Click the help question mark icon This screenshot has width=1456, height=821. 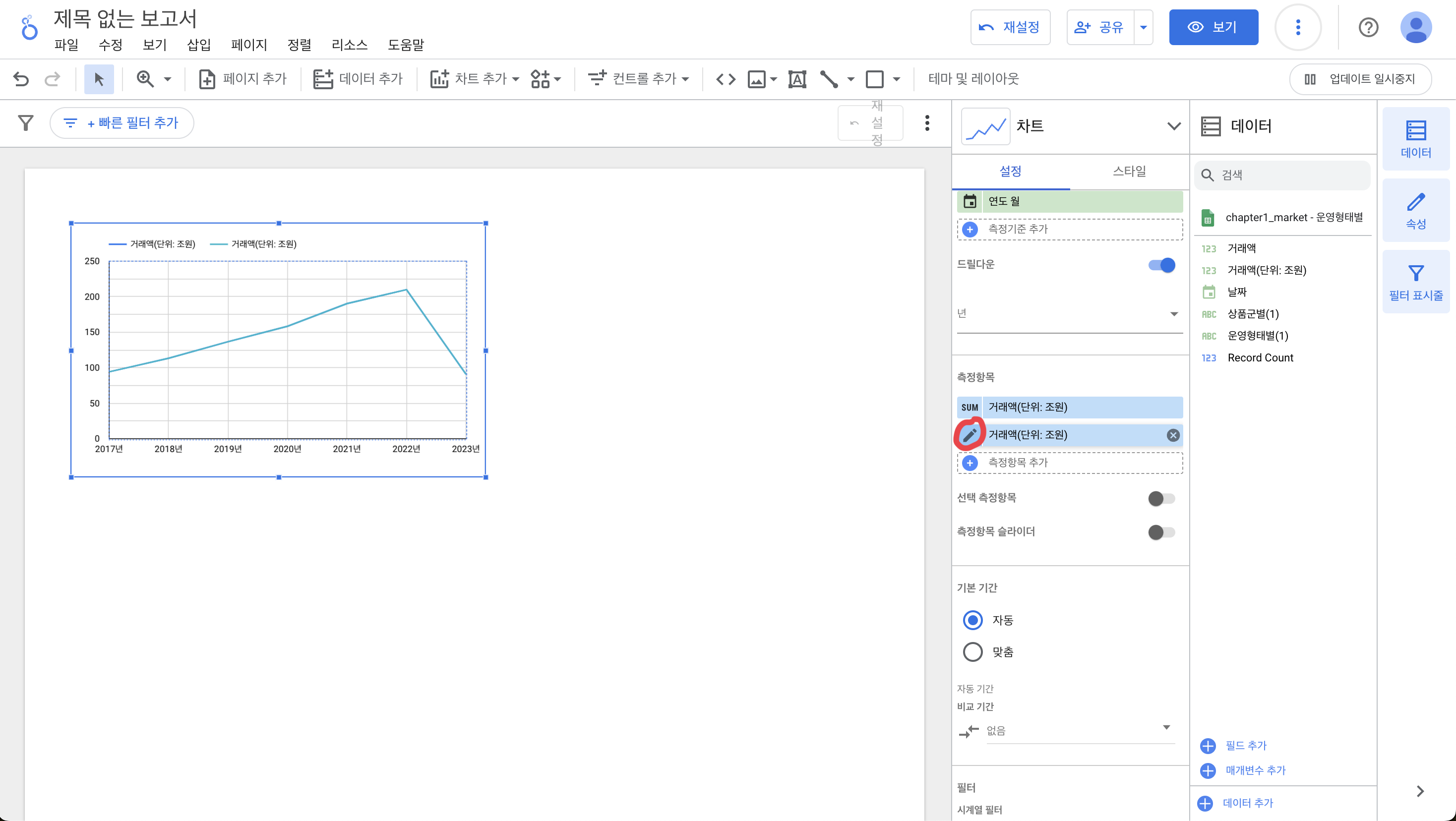coord(1368,27)
